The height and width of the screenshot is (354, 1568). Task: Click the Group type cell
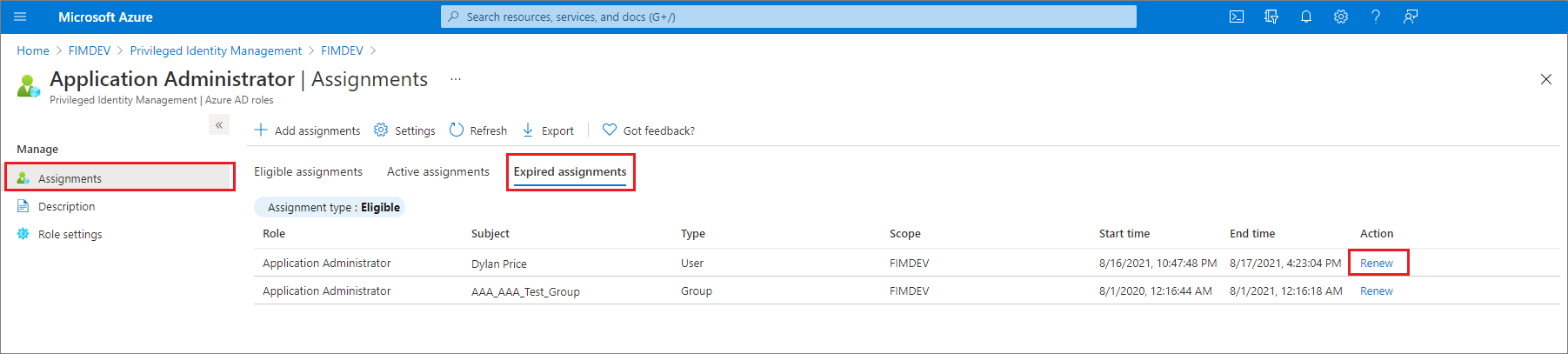pos(697,291)
